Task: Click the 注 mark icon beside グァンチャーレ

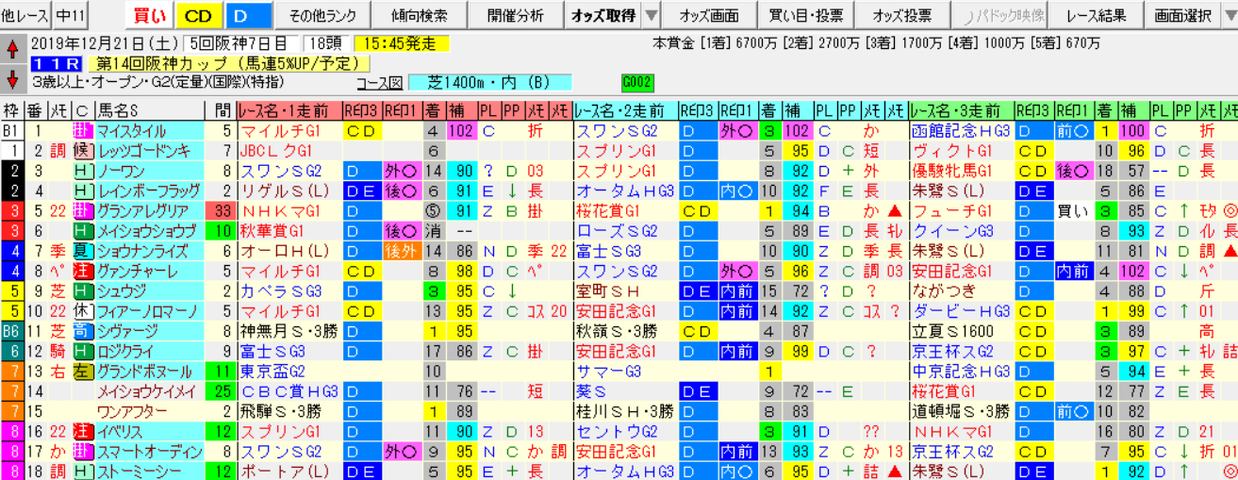Action: (84, 270)
